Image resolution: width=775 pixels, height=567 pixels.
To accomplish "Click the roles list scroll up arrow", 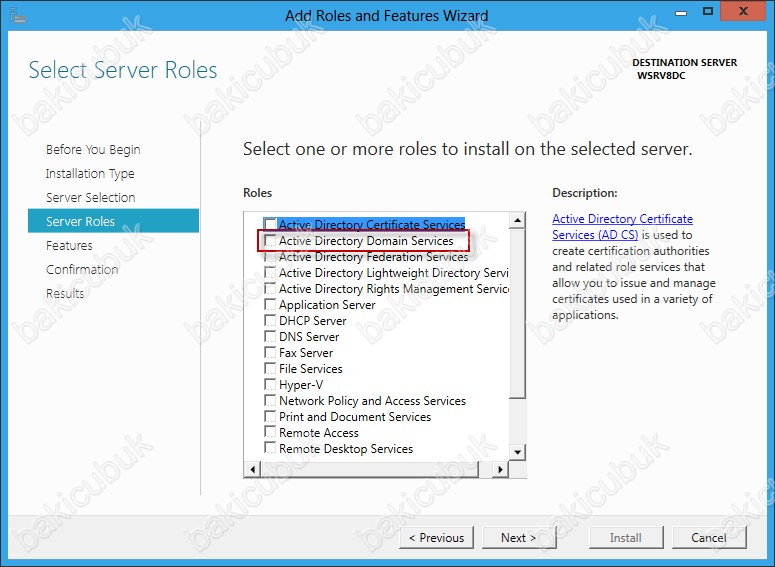I will [517, 220].
